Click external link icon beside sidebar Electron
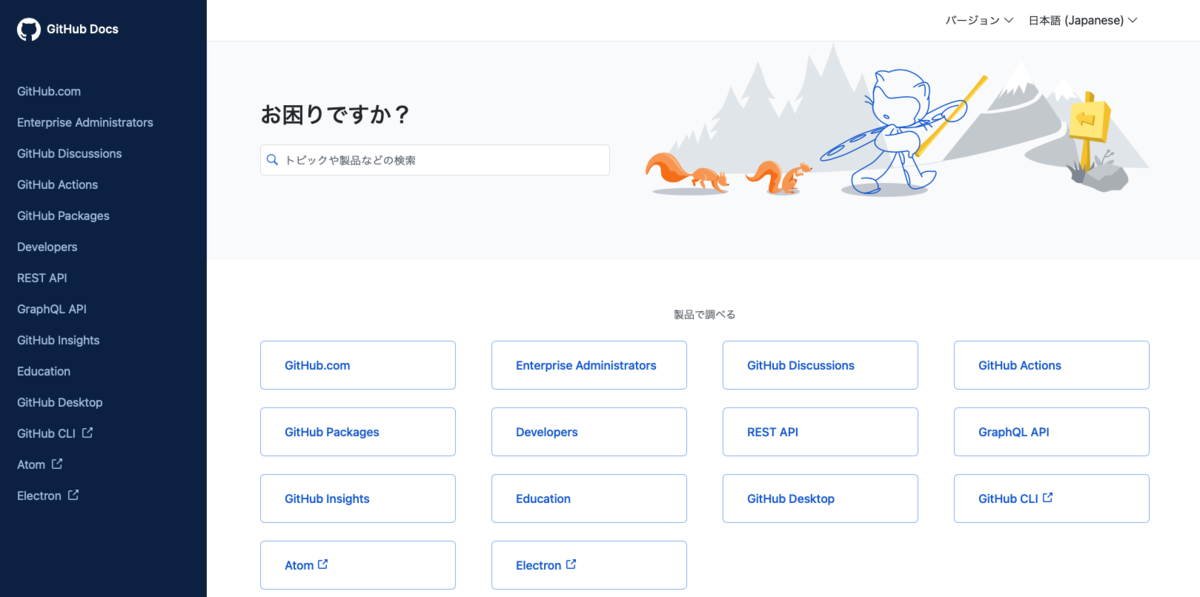The width and height of the screenshot is (1200, 597). point(73,495)
